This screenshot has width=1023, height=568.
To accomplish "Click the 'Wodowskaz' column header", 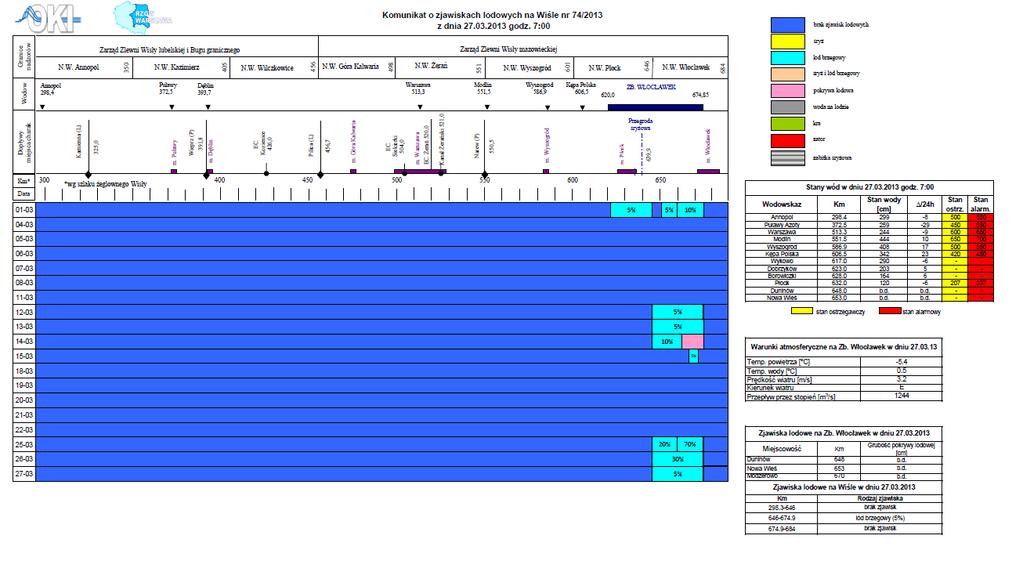I will pyautogui.click(x=782, y=204).
